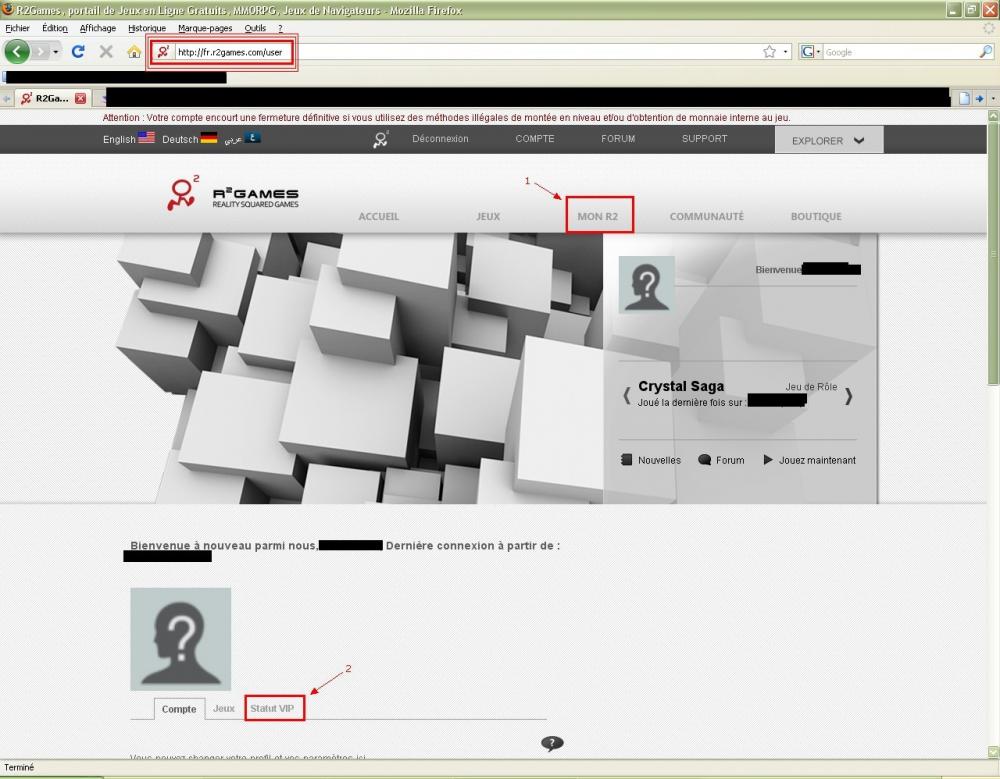1000x779 pixels.
Task: Go to the Firefox home page icon
Action: click(134, 52)
